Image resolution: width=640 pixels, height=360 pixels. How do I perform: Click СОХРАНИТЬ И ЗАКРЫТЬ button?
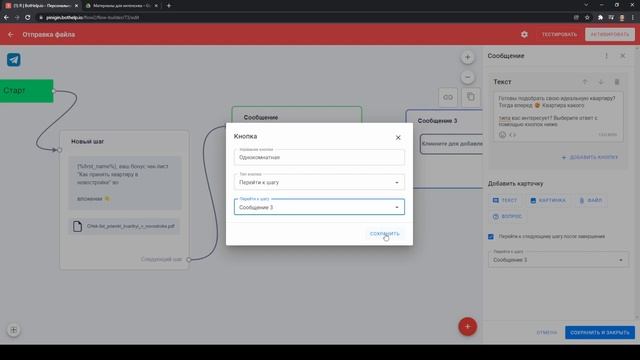coord(600,333)
